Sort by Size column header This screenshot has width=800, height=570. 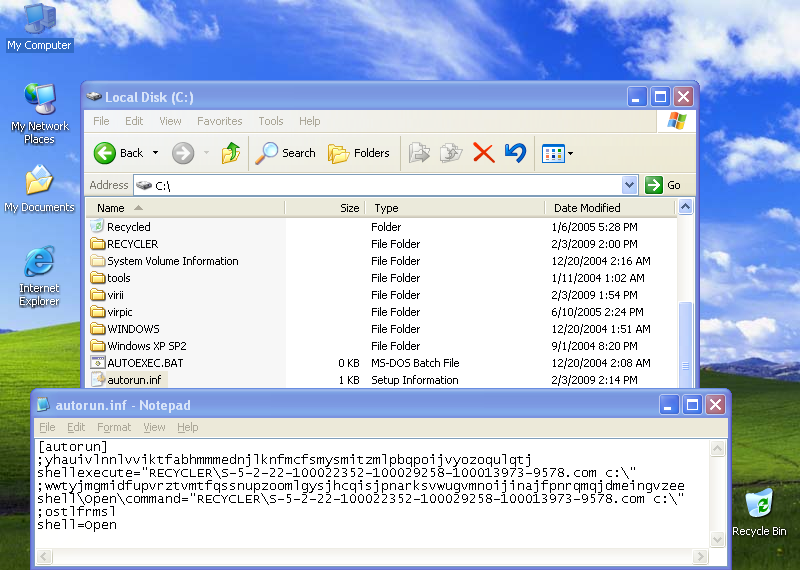click(x=325, y=208)
